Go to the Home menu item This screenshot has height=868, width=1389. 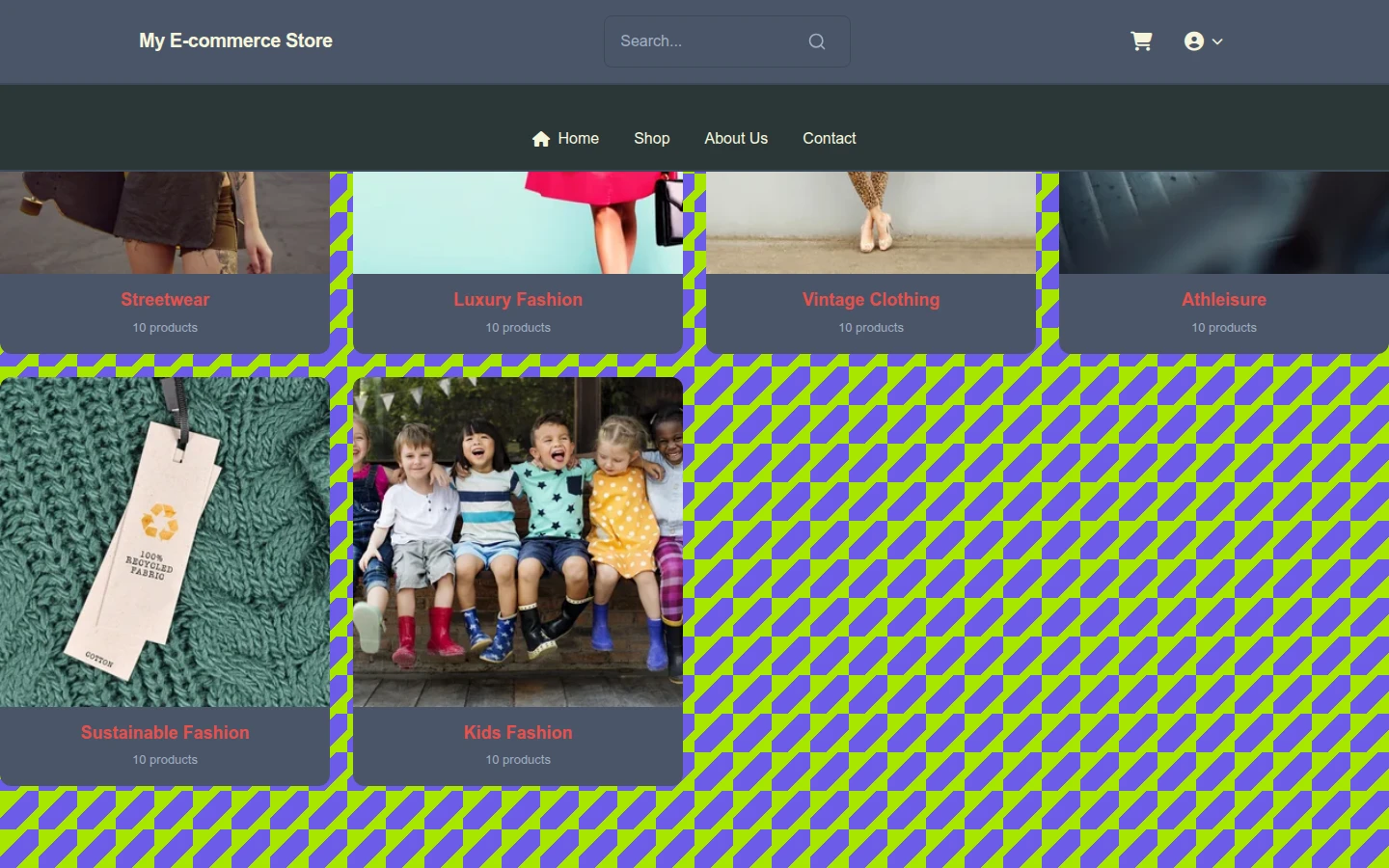(565, 138)
